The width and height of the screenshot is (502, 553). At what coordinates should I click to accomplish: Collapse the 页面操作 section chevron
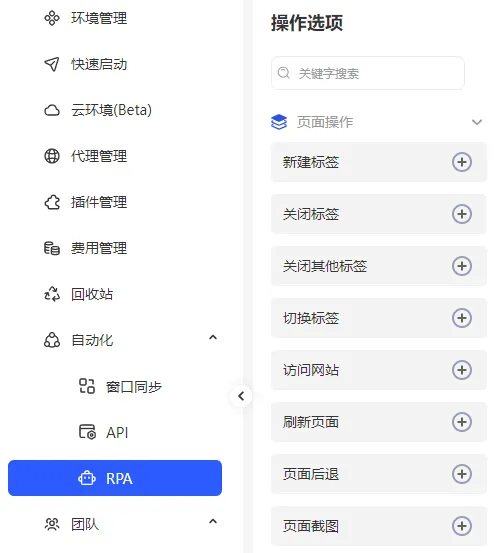(x=477, y=122)
